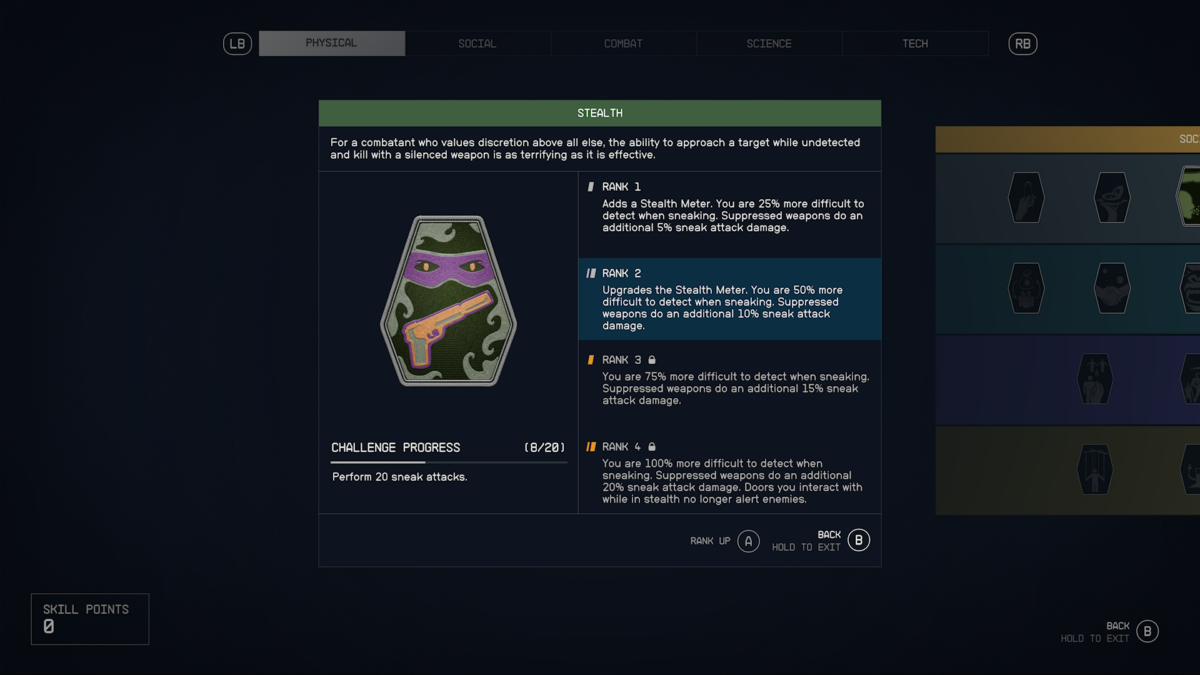Select the locked Rank 4 entry
This screenshot has height=675, width=1200.
[x=730, y=473]
